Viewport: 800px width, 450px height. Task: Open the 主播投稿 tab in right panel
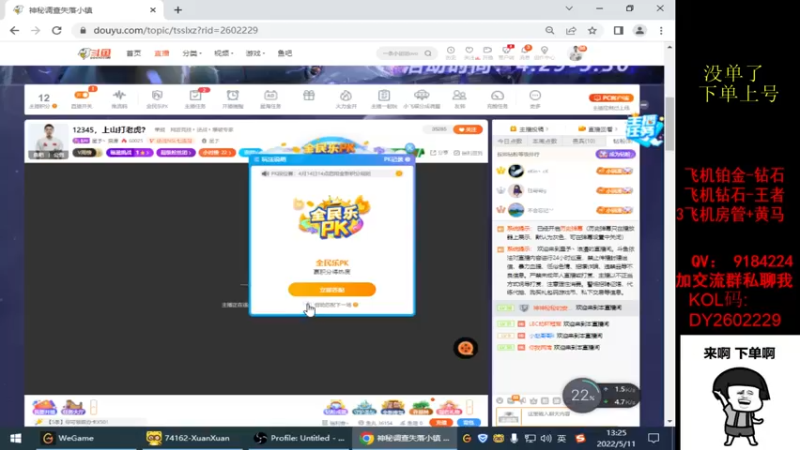point(528,129)
